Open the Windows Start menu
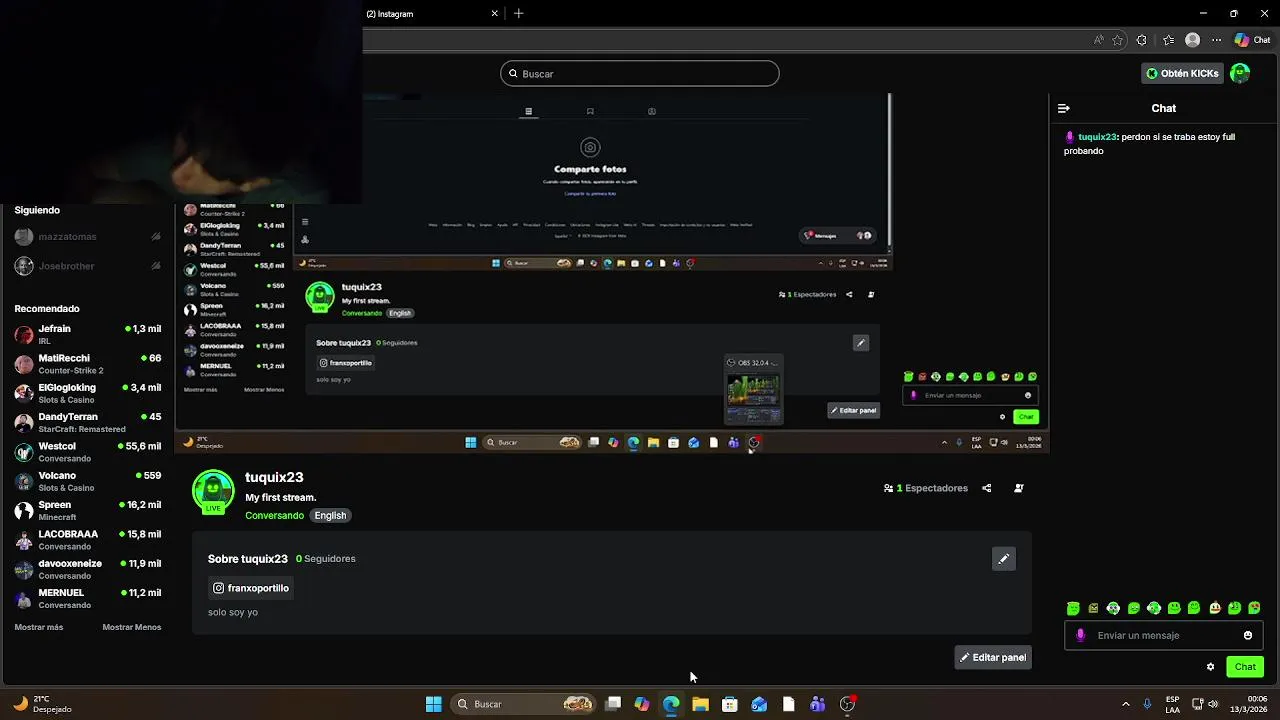Viewport: 1280px width, 720px height. point(433,704)
